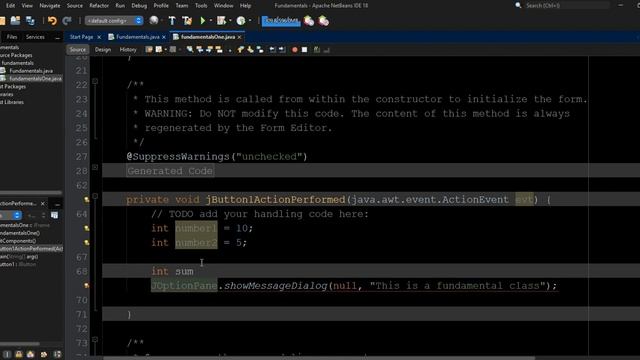Viewport: 640px width, 360px height.
Task: Click the Find Selection magnifier icon in editor toolbar
Action: coord(190,49)
